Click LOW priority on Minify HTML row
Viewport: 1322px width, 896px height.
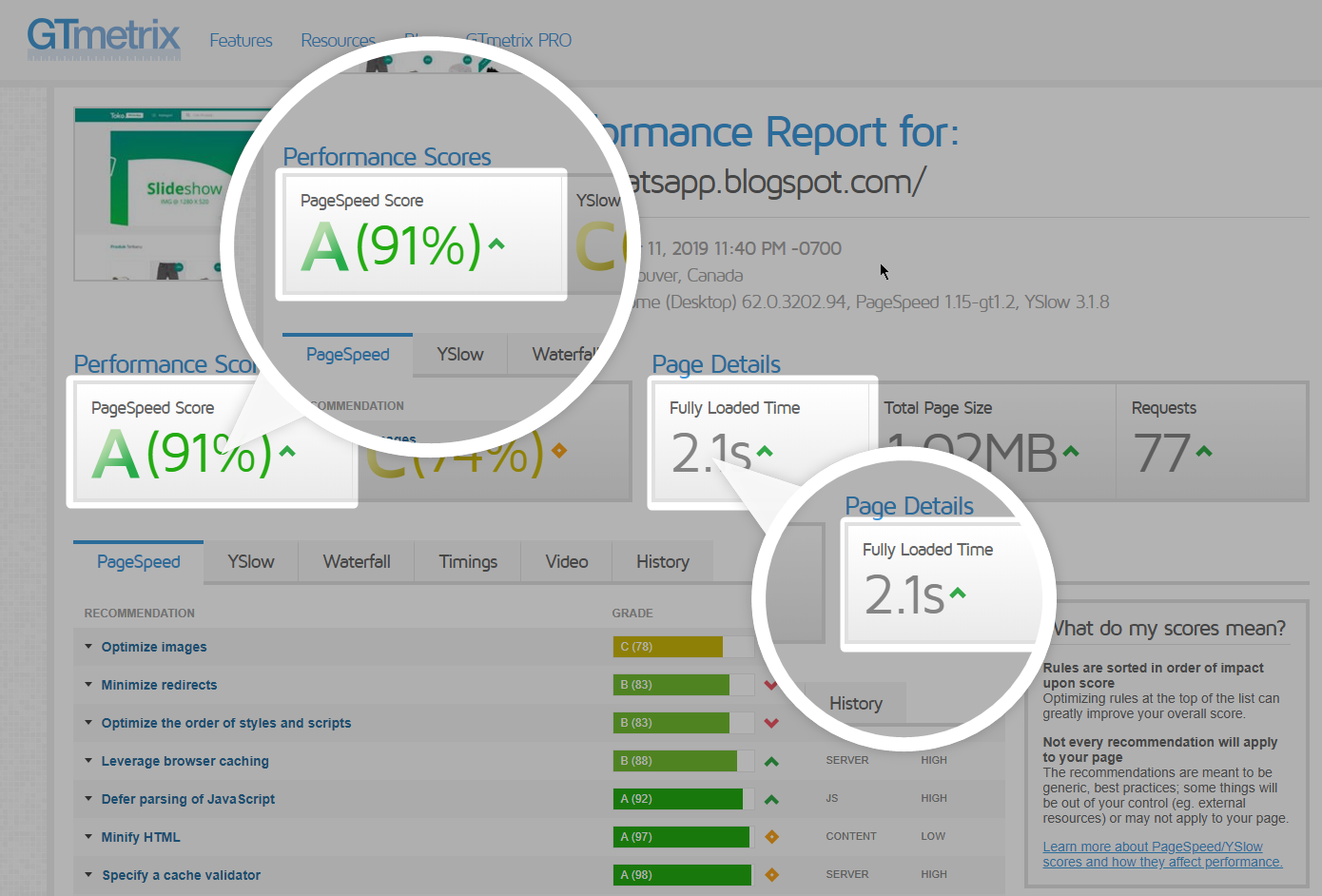[933, 836]
